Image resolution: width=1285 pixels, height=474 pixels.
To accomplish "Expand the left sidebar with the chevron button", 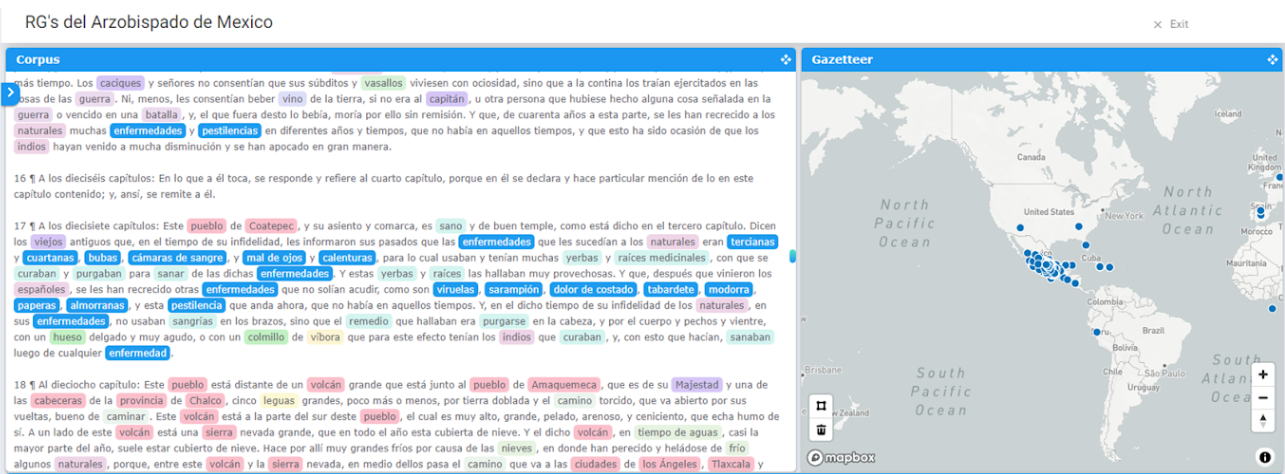I will [11, 93].
